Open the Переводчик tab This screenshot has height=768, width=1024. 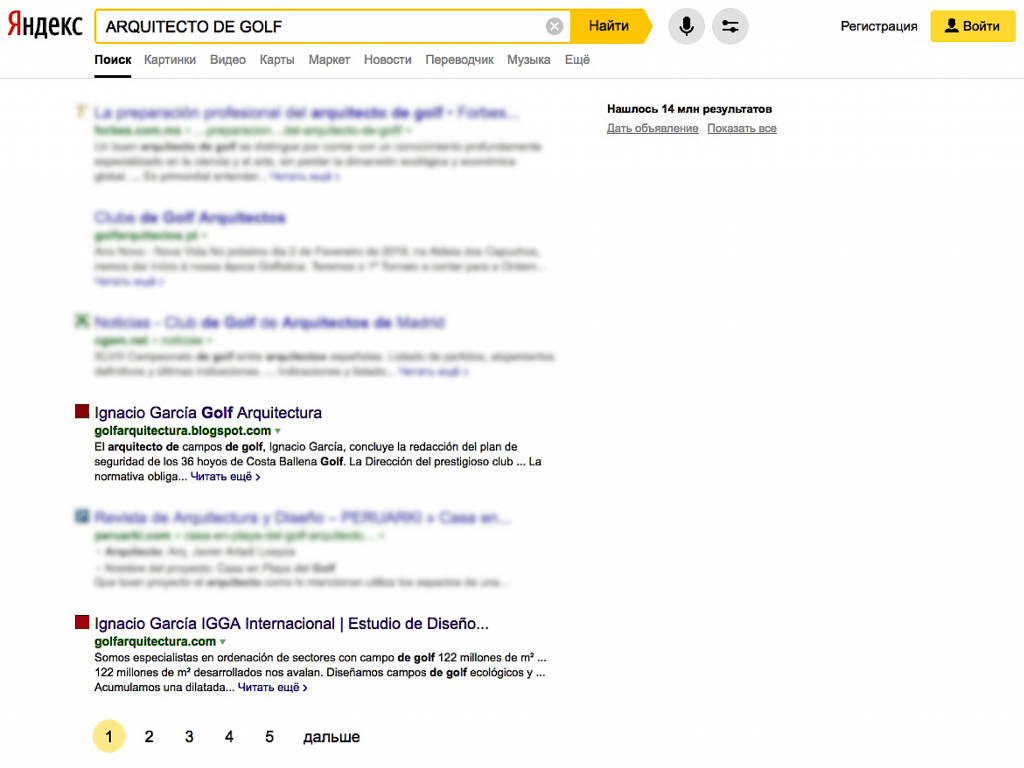coord(459,60)
